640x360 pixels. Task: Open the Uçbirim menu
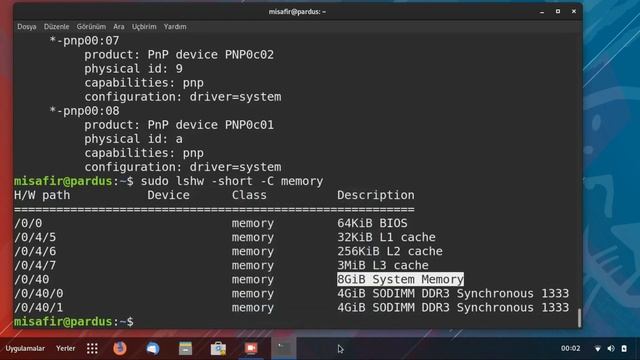(x=144, y=27)
